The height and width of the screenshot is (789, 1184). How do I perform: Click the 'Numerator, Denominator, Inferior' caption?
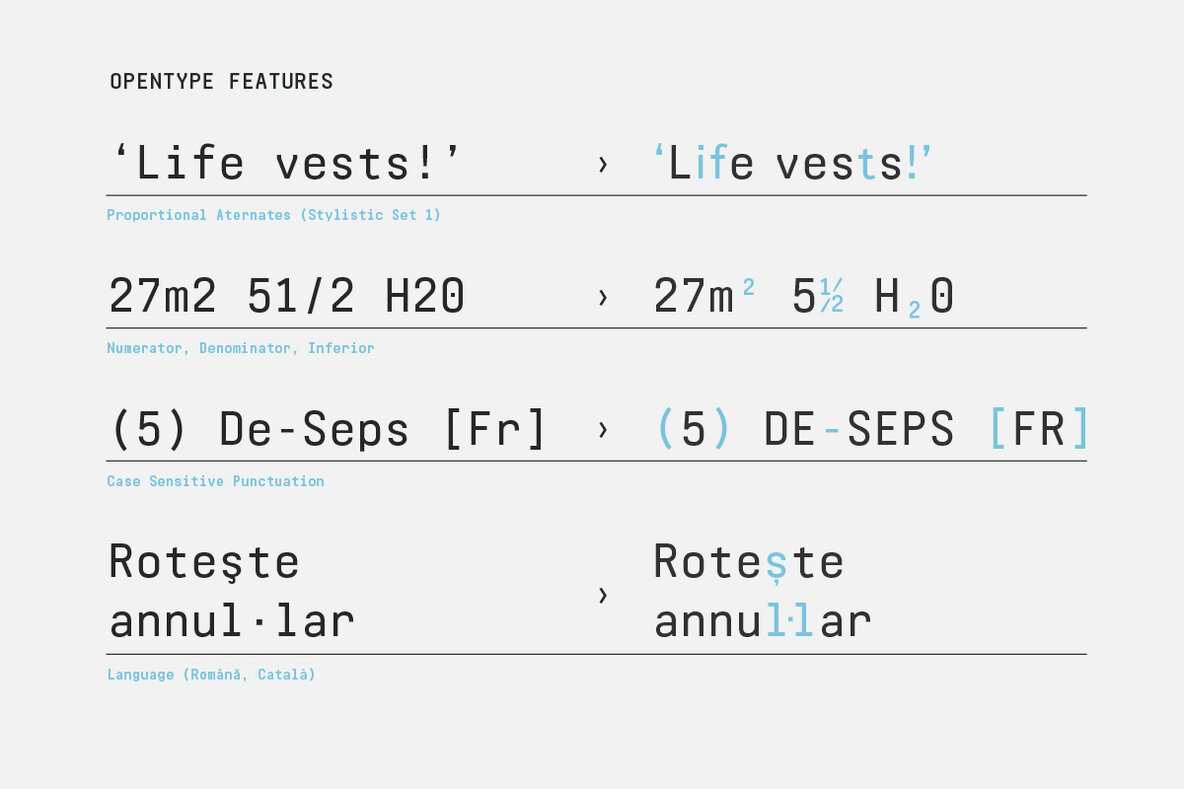point(240,348)
